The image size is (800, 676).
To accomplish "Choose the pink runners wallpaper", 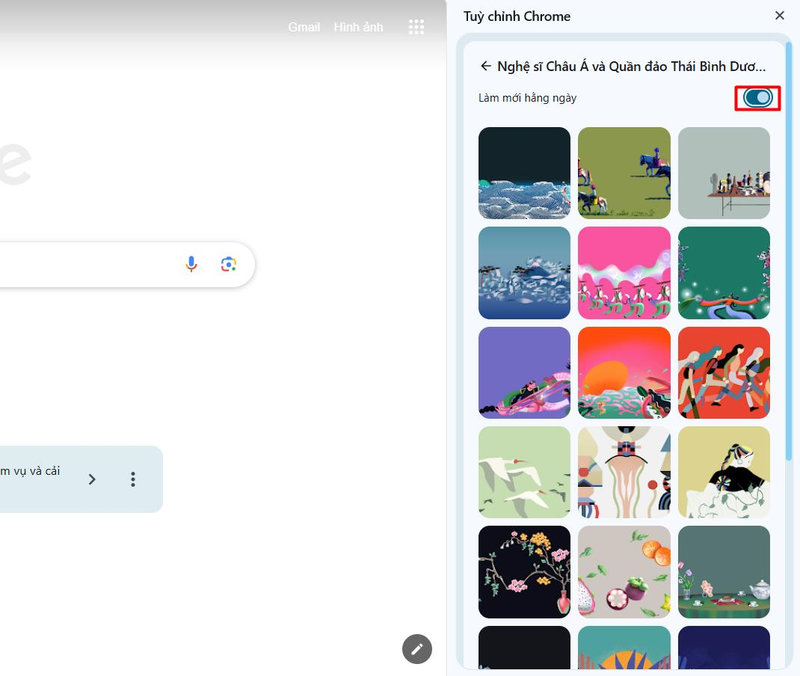I will click(624, 273).
